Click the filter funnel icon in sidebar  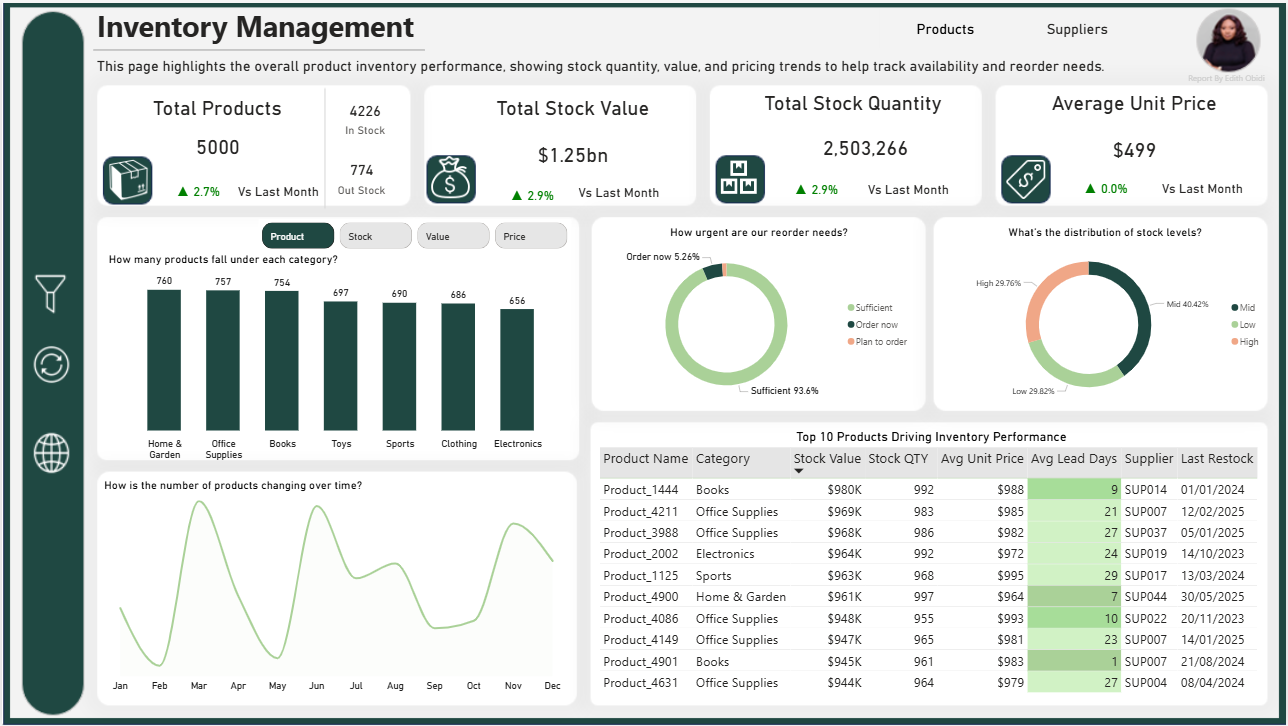click(x=51, y=294)
